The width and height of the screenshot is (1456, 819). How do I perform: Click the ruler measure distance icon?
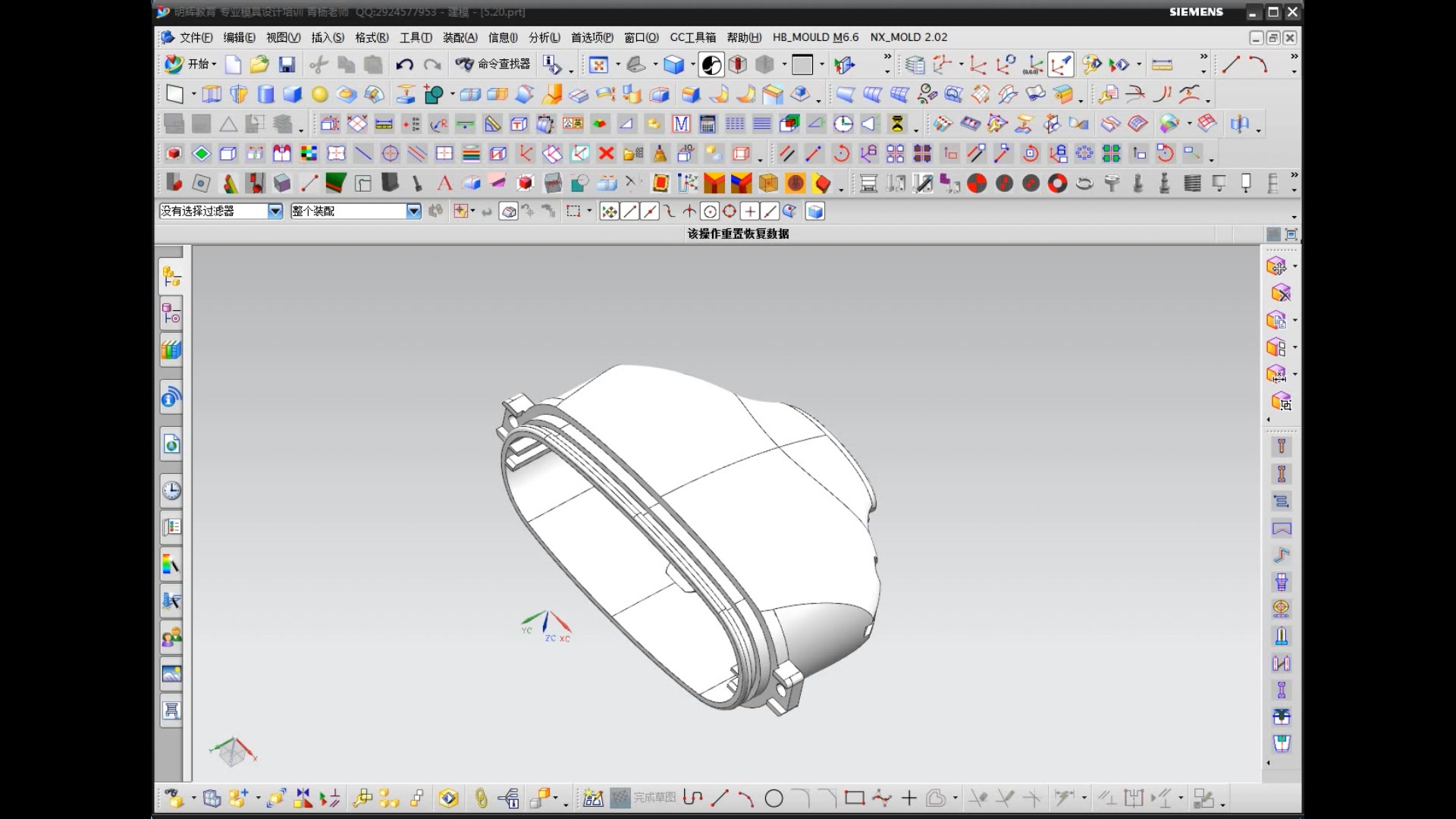pos(1162,64)
